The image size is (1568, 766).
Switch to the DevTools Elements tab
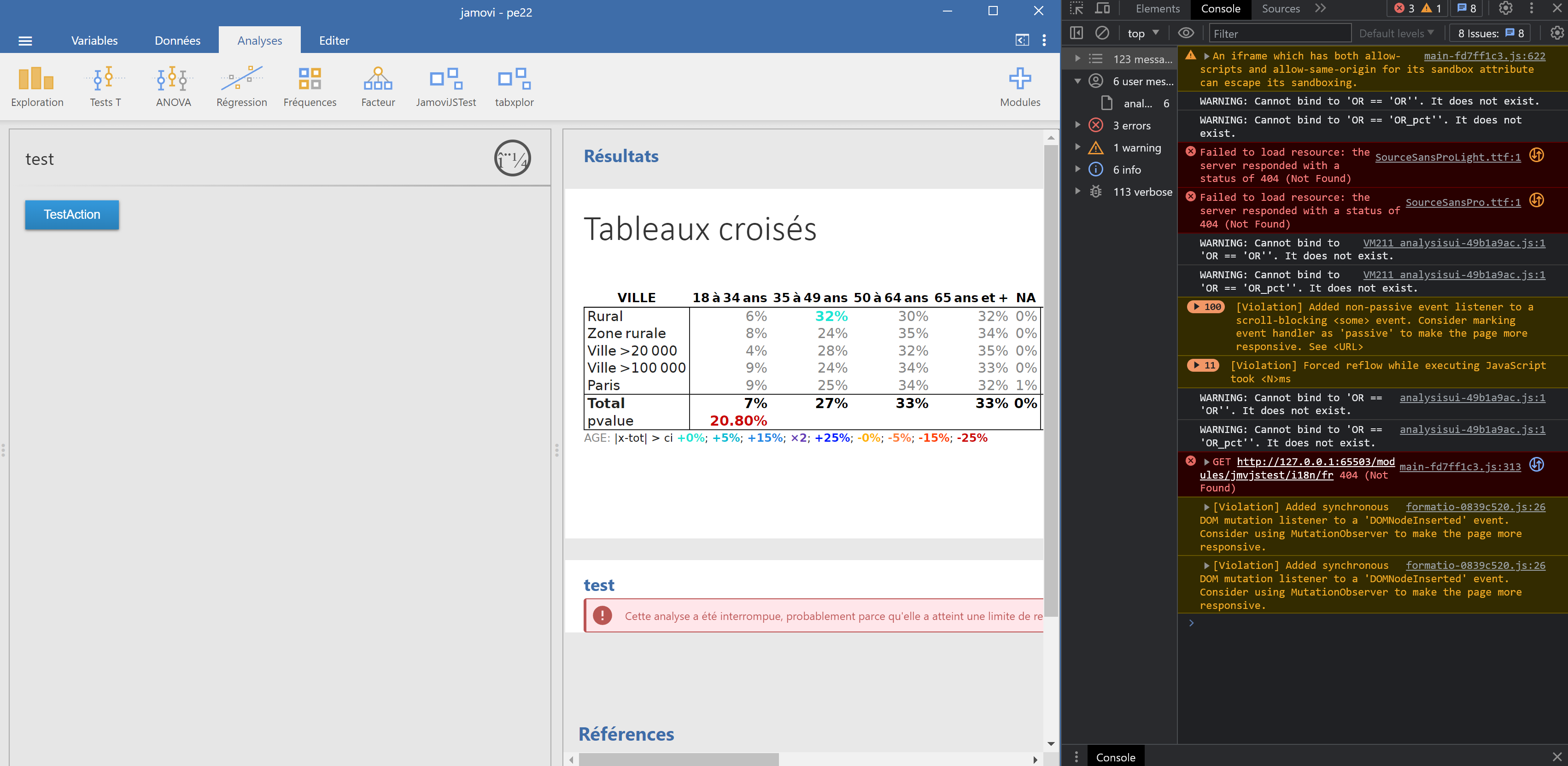(1157, 9)
